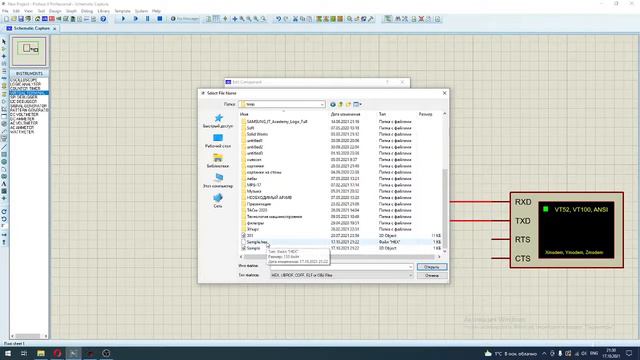Open the Opera browser from the taskbar
This screenshot has height=360, width=640.
click(x=57, y=353)
